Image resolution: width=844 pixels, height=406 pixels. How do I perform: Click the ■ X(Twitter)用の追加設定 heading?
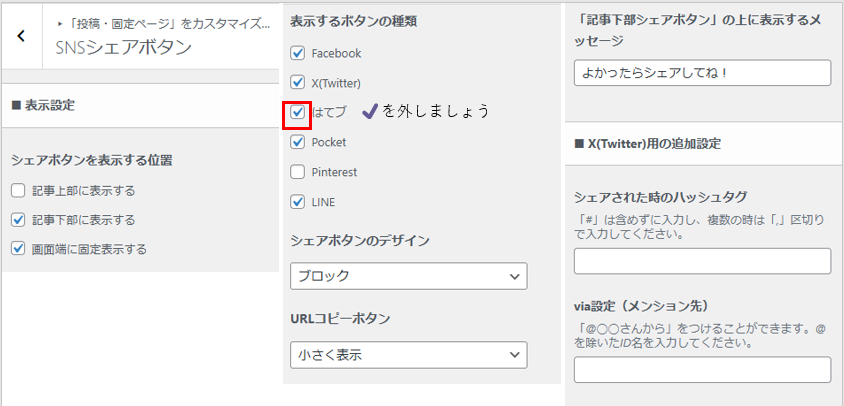tap(648, 144)
